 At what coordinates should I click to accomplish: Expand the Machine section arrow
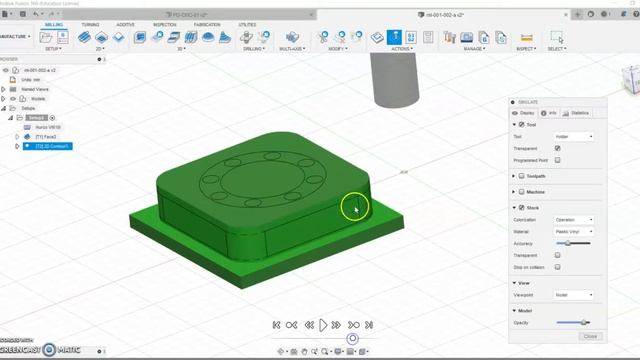click(514, 192)
